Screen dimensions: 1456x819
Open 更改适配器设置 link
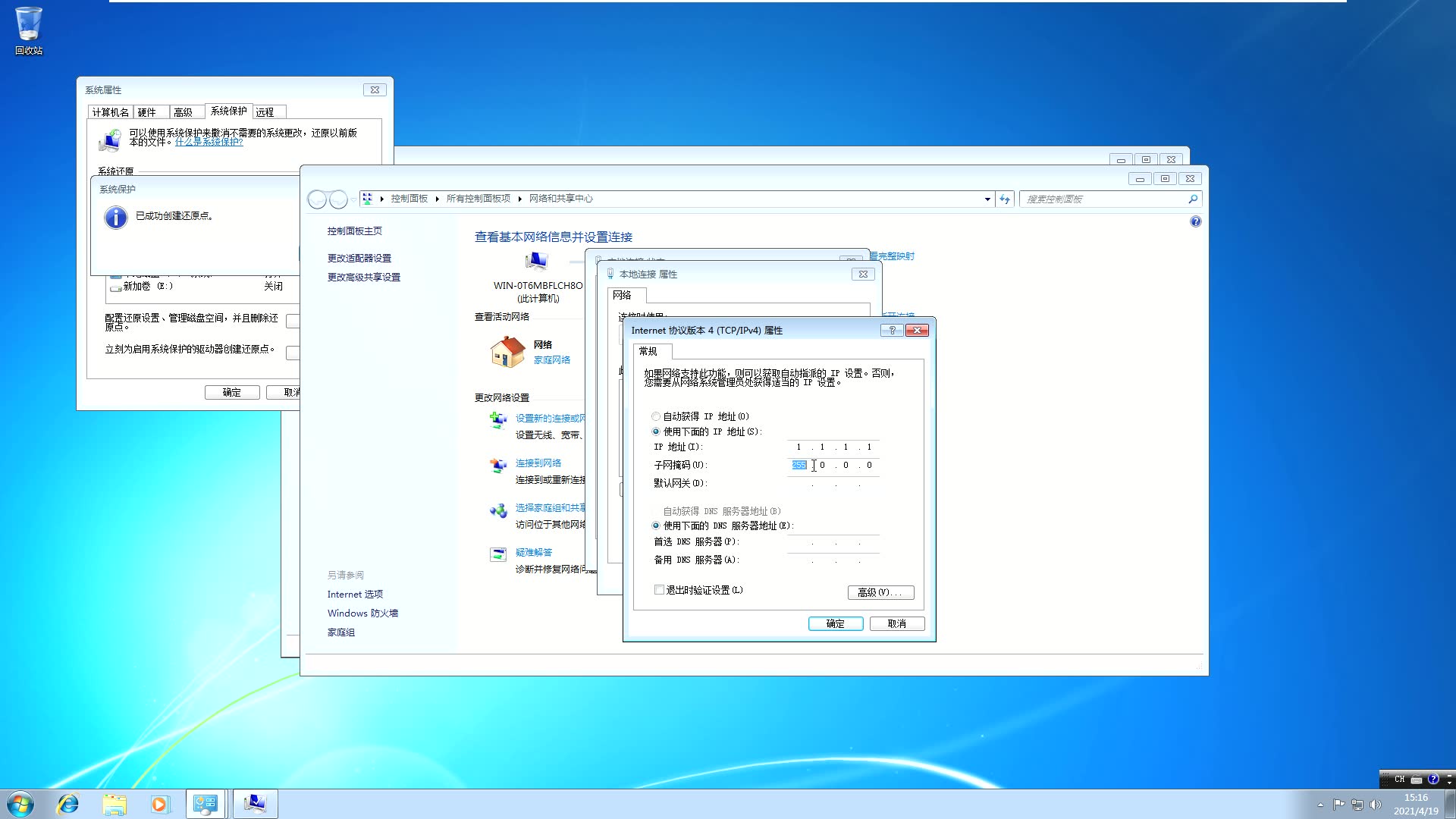[x=359, y=259]
